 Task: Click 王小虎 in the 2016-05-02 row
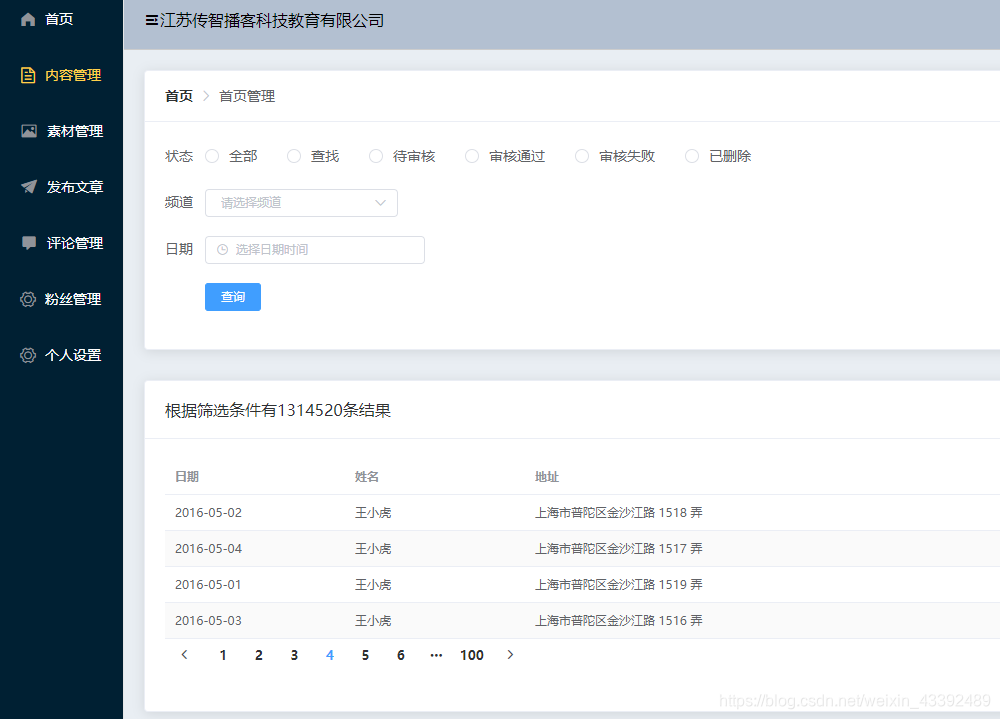click(x=373, y=513)
